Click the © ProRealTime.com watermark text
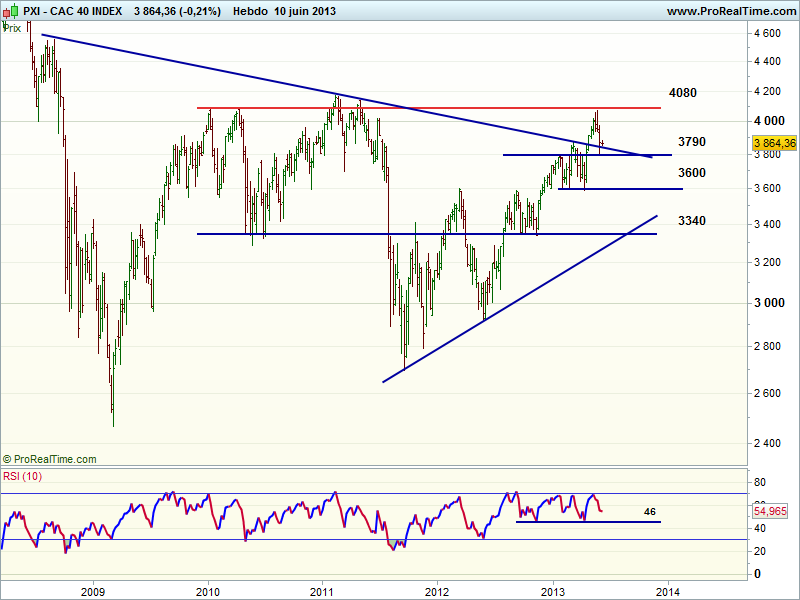This screenshot has height=600, width=800. 50,459
